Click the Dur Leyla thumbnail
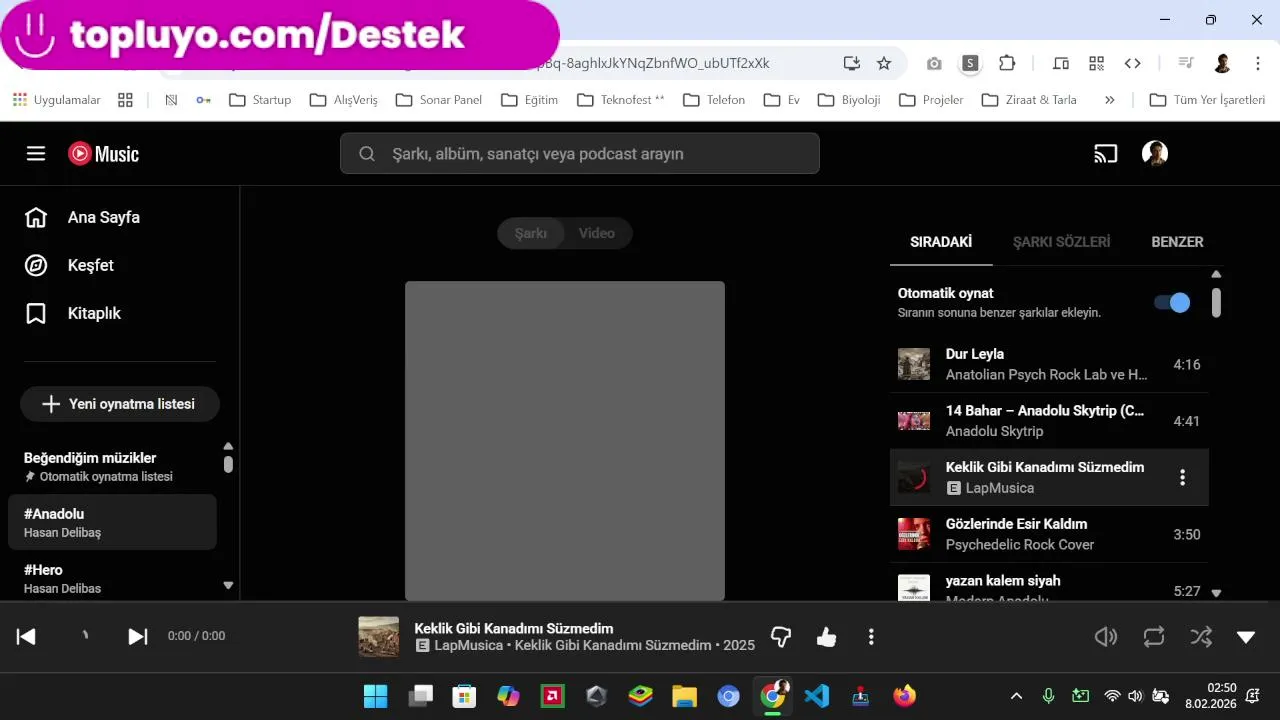The width and height of the screenshot is (1280, 720). pos(914,364)
